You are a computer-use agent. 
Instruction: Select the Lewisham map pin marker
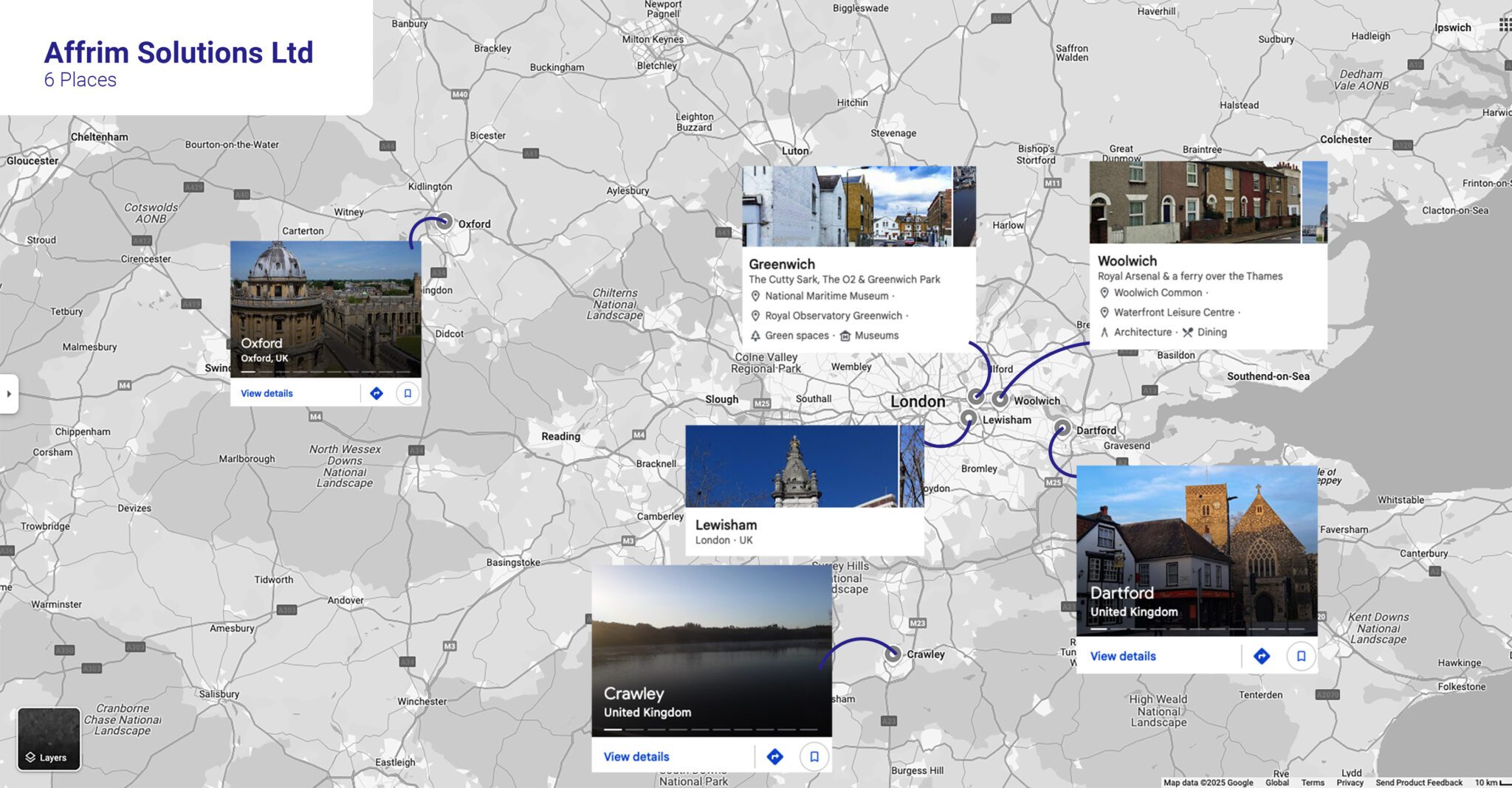click(x=969, y=418)
